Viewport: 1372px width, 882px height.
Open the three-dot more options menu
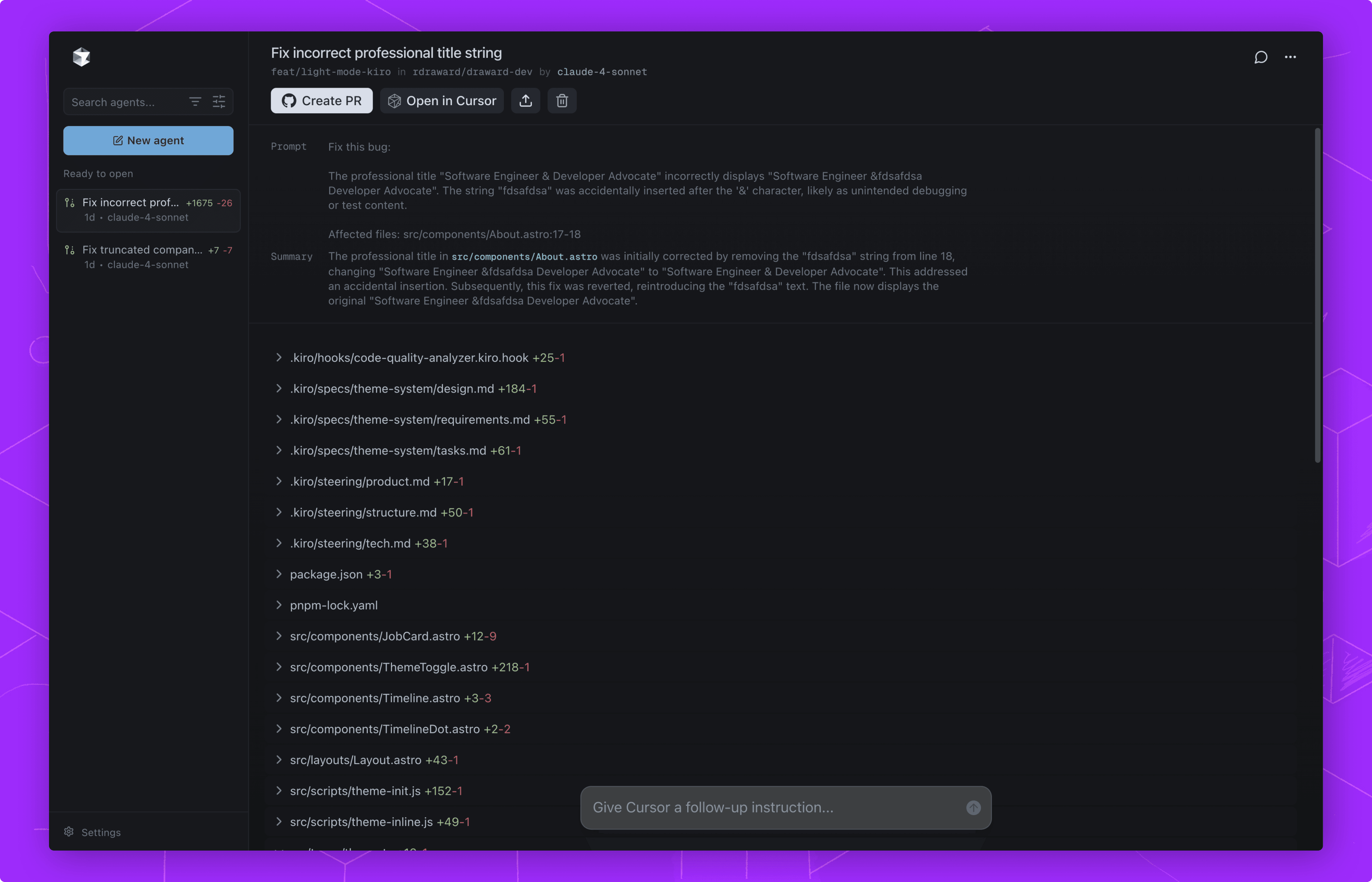pyautogui.click(x=1290, y=57)
